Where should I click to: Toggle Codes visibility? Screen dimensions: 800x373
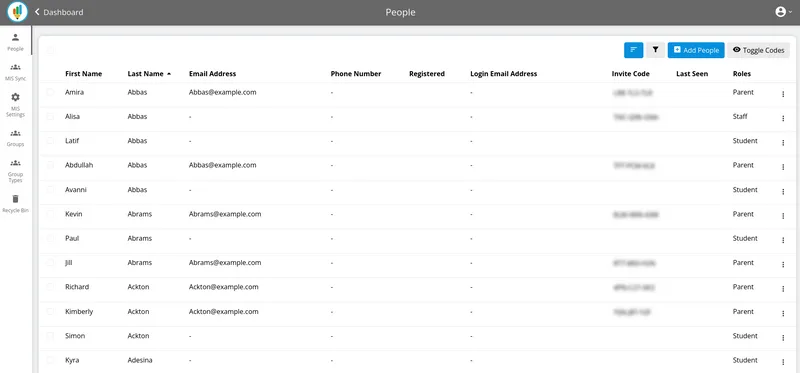[x=758, y=50]
